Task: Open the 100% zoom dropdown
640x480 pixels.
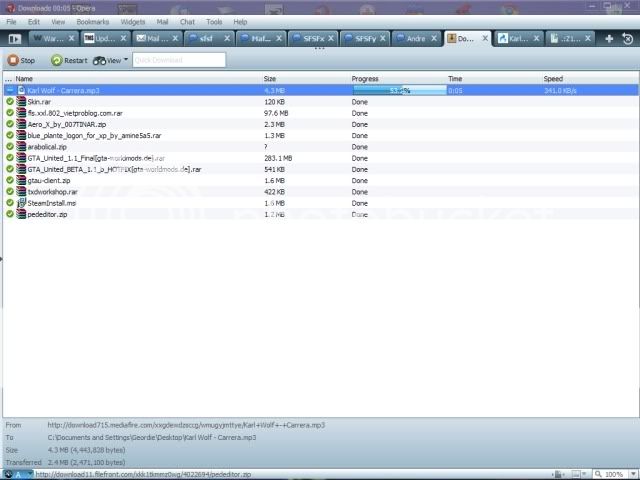Action: (633, 474)
